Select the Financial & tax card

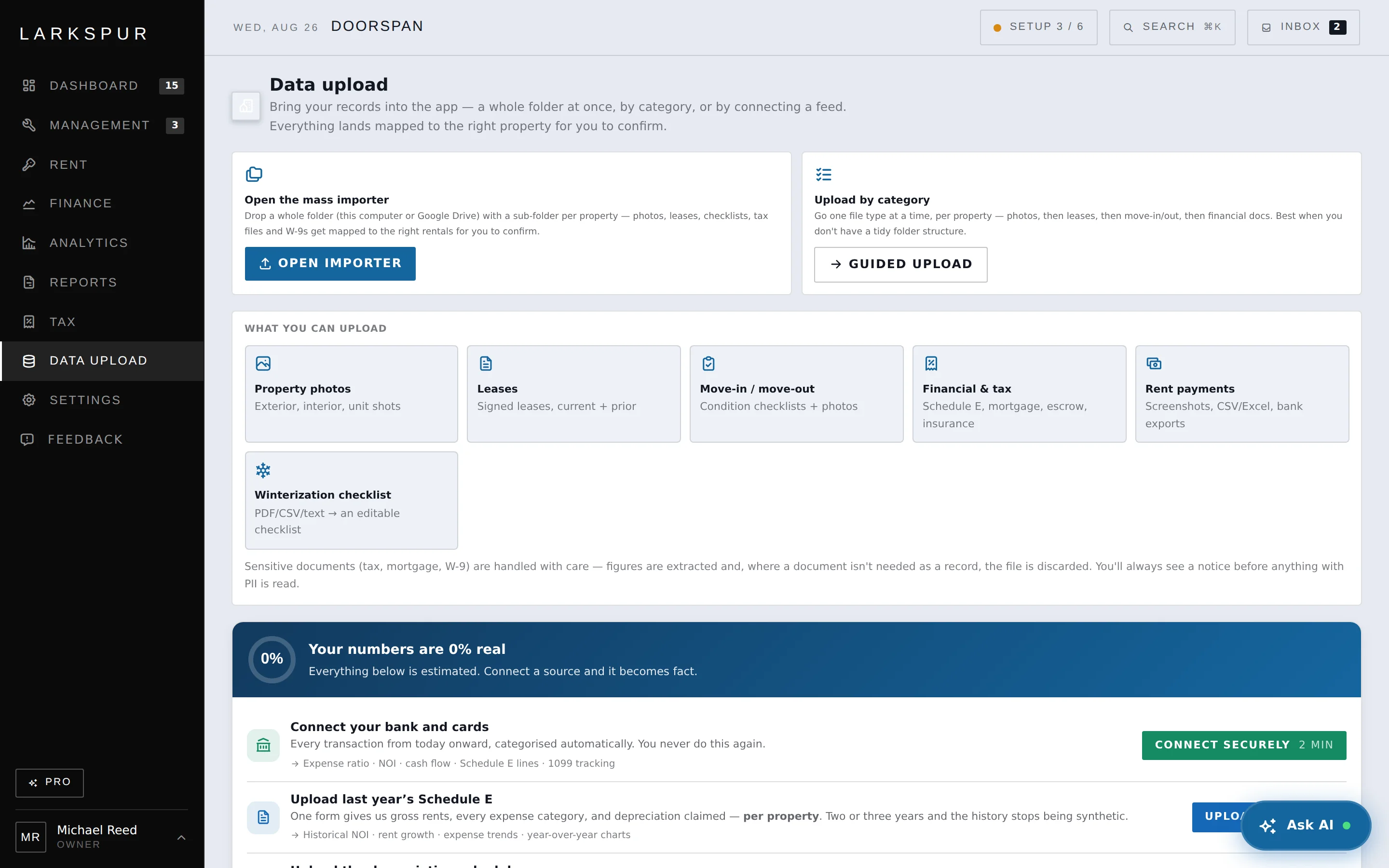pyautogui.click(x=1020, y=394)
